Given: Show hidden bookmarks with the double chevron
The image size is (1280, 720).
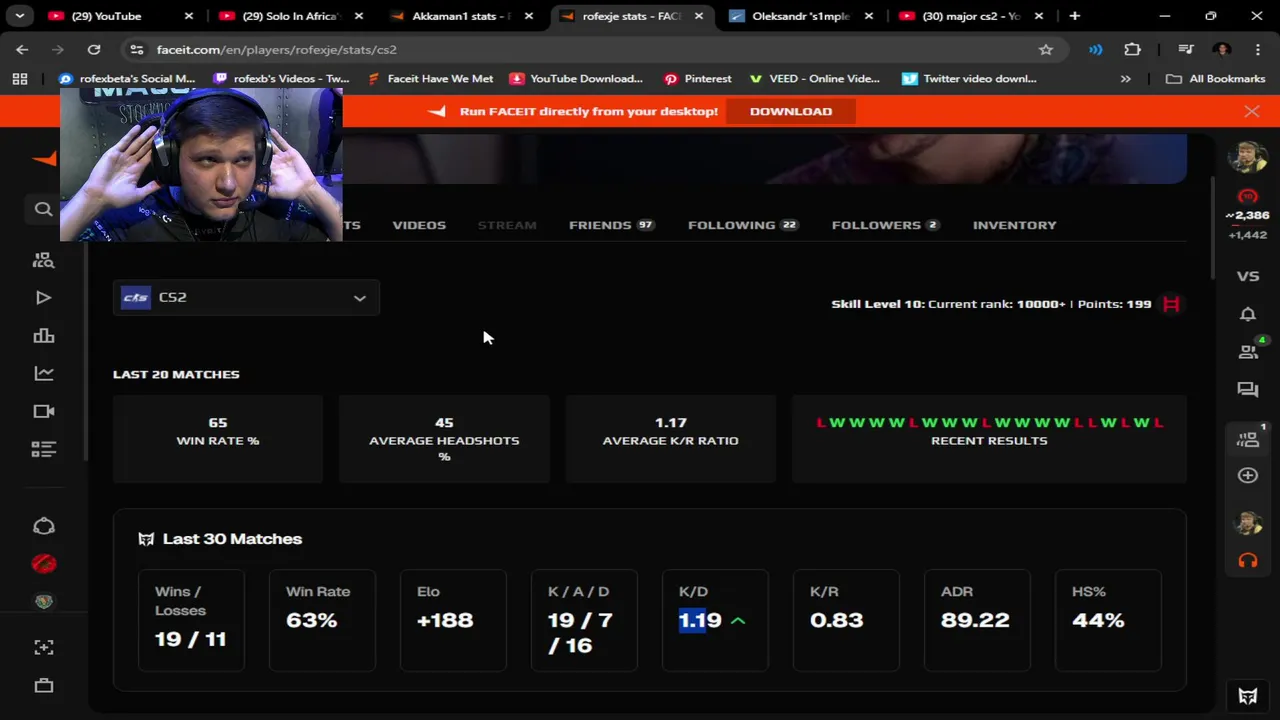Looking at the screenshot, I should 1125,78.
